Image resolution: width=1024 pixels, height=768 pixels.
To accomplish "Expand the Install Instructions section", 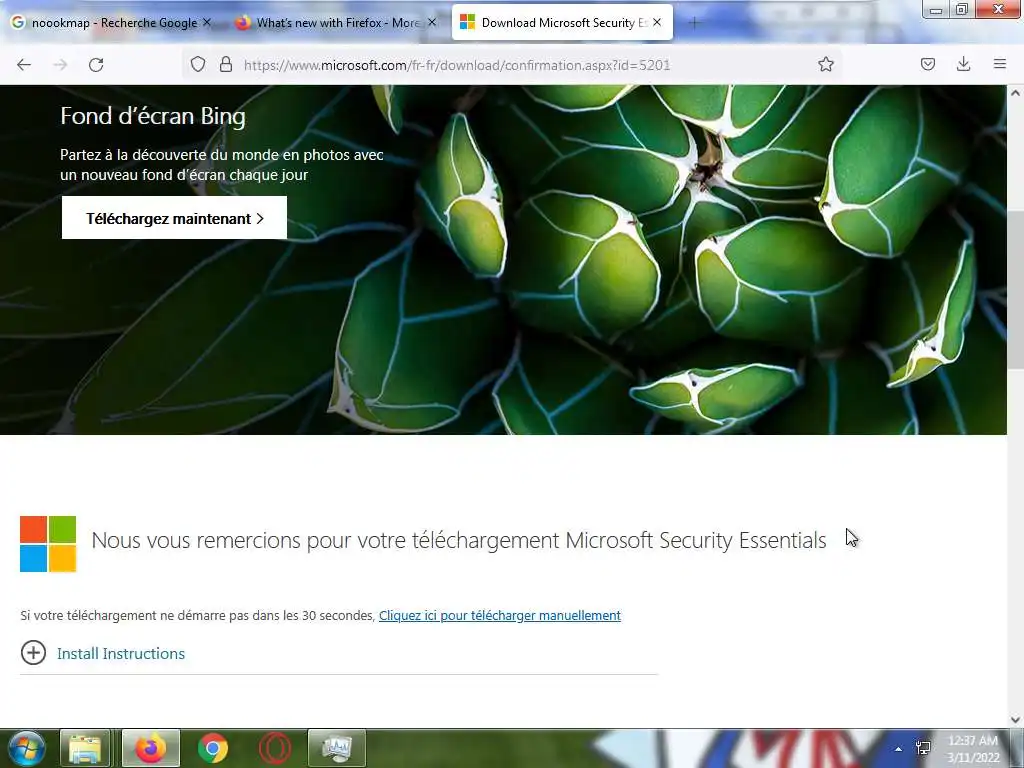I will [x=33, y=652].
